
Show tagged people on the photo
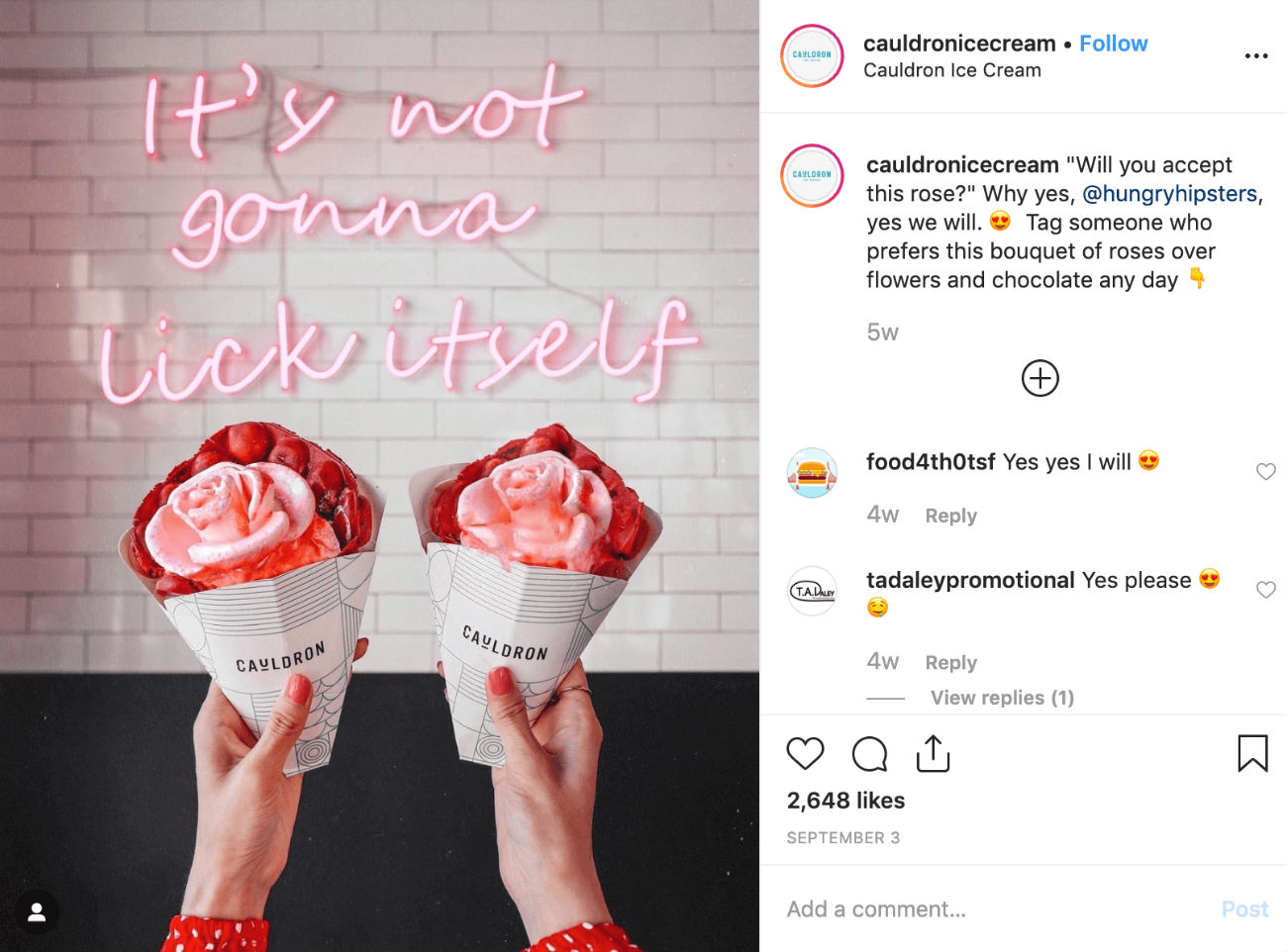pos(37,912)
